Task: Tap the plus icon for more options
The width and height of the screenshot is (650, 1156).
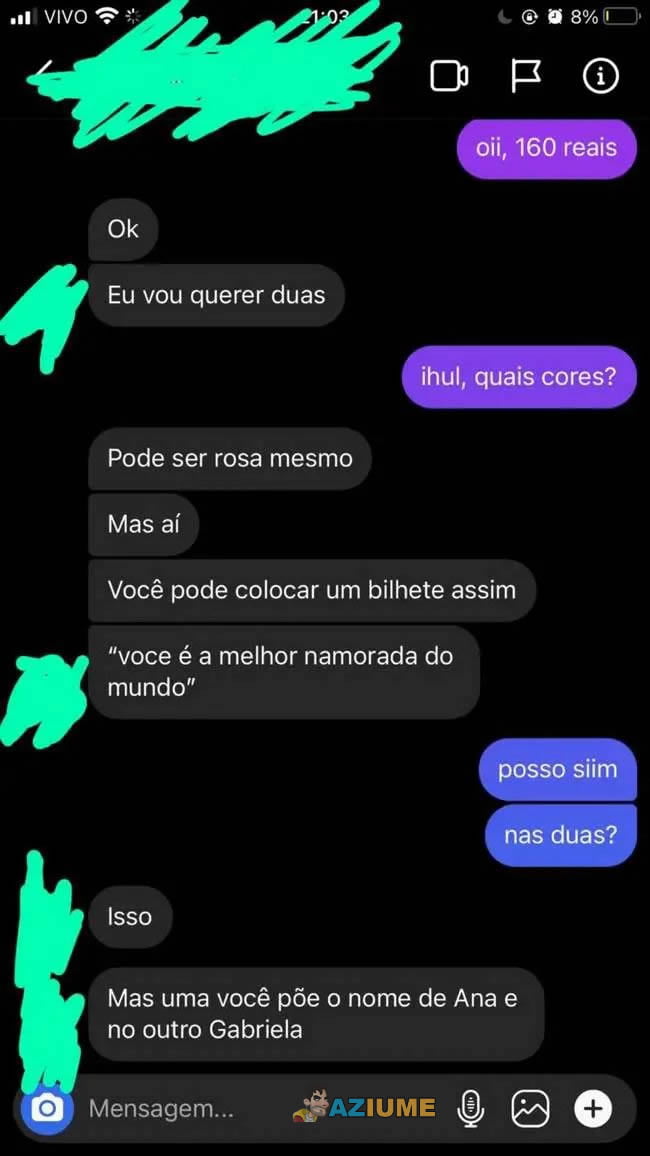Action: point(593,1107)
